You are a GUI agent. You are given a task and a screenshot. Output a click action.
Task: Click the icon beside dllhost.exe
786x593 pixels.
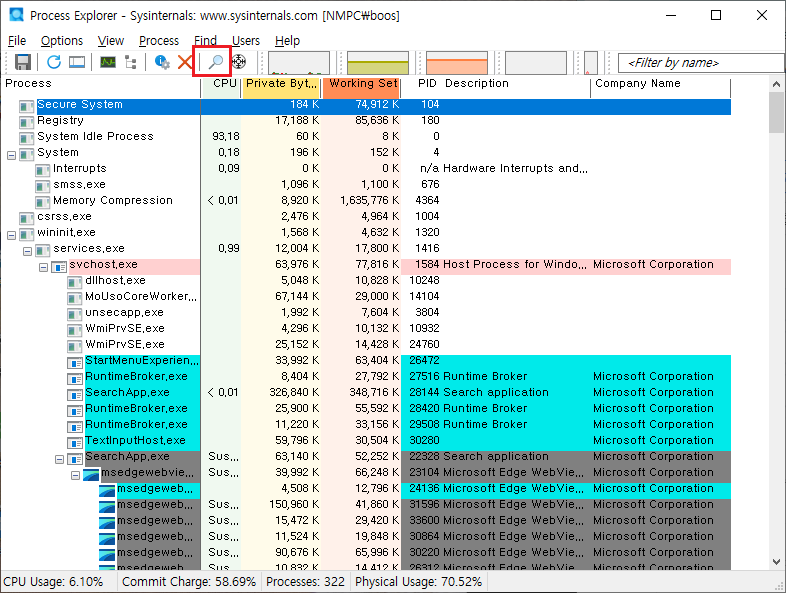75,282
